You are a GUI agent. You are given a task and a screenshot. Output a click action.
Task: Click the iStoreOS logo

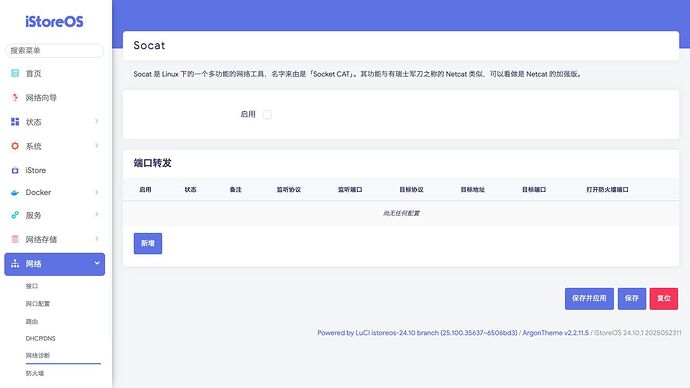coord(54,22)
